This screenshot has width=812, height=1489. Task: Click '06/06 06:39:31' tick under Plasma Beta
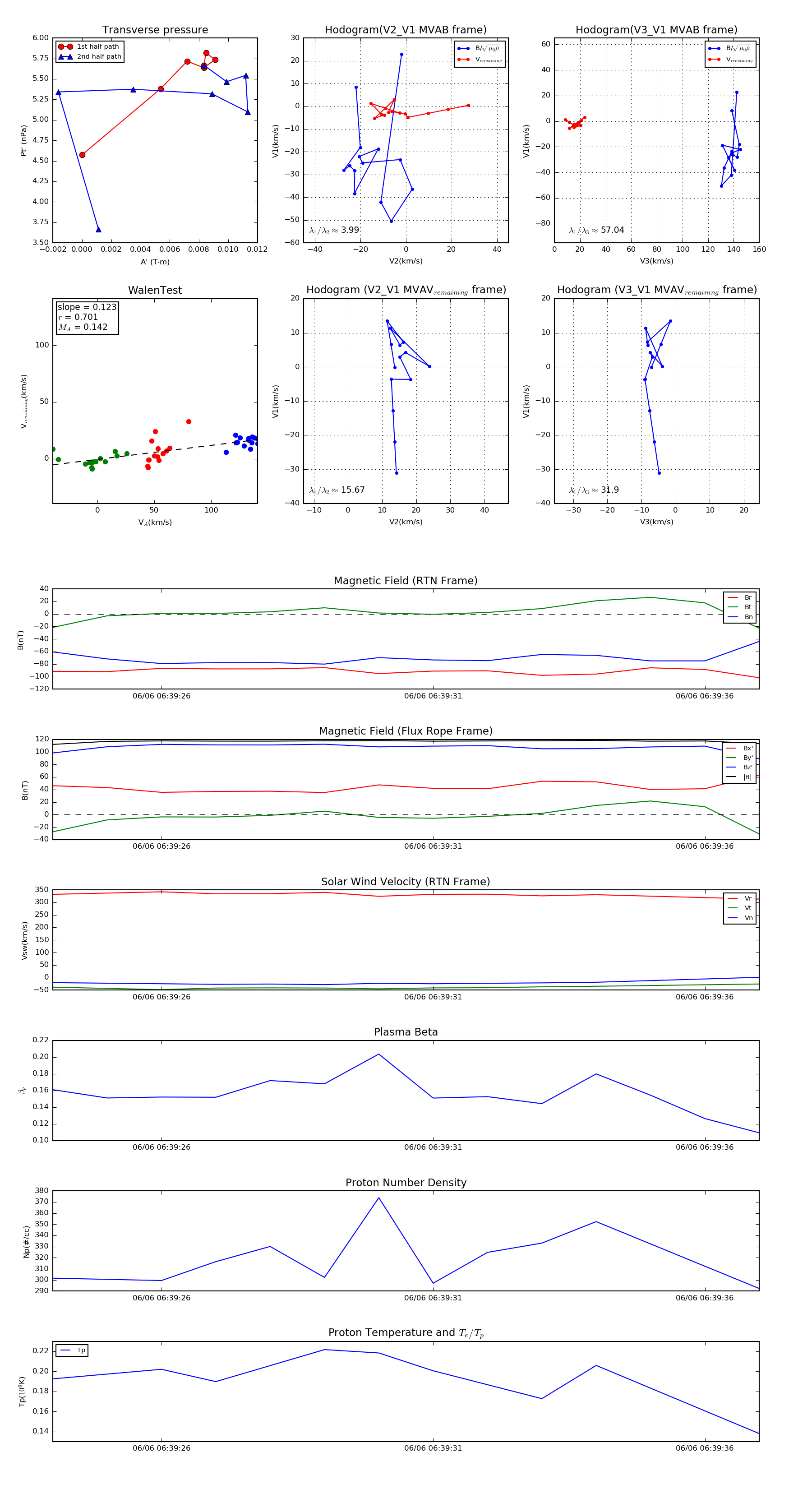pyautogui.click(x=433, y=1147)
